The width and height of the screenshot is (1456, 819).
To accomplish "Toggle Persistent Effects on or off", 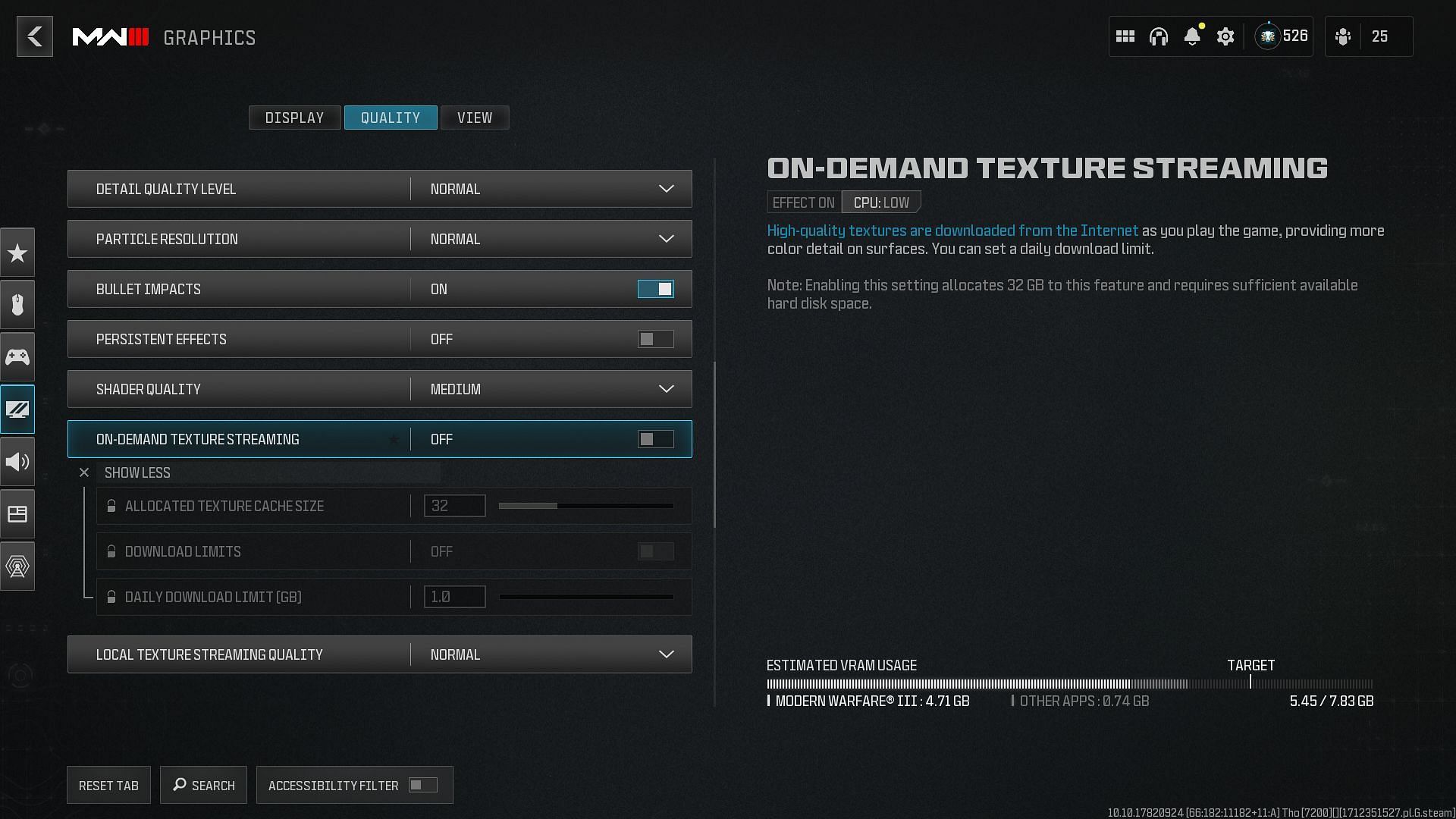I will [x=655, y=339].
